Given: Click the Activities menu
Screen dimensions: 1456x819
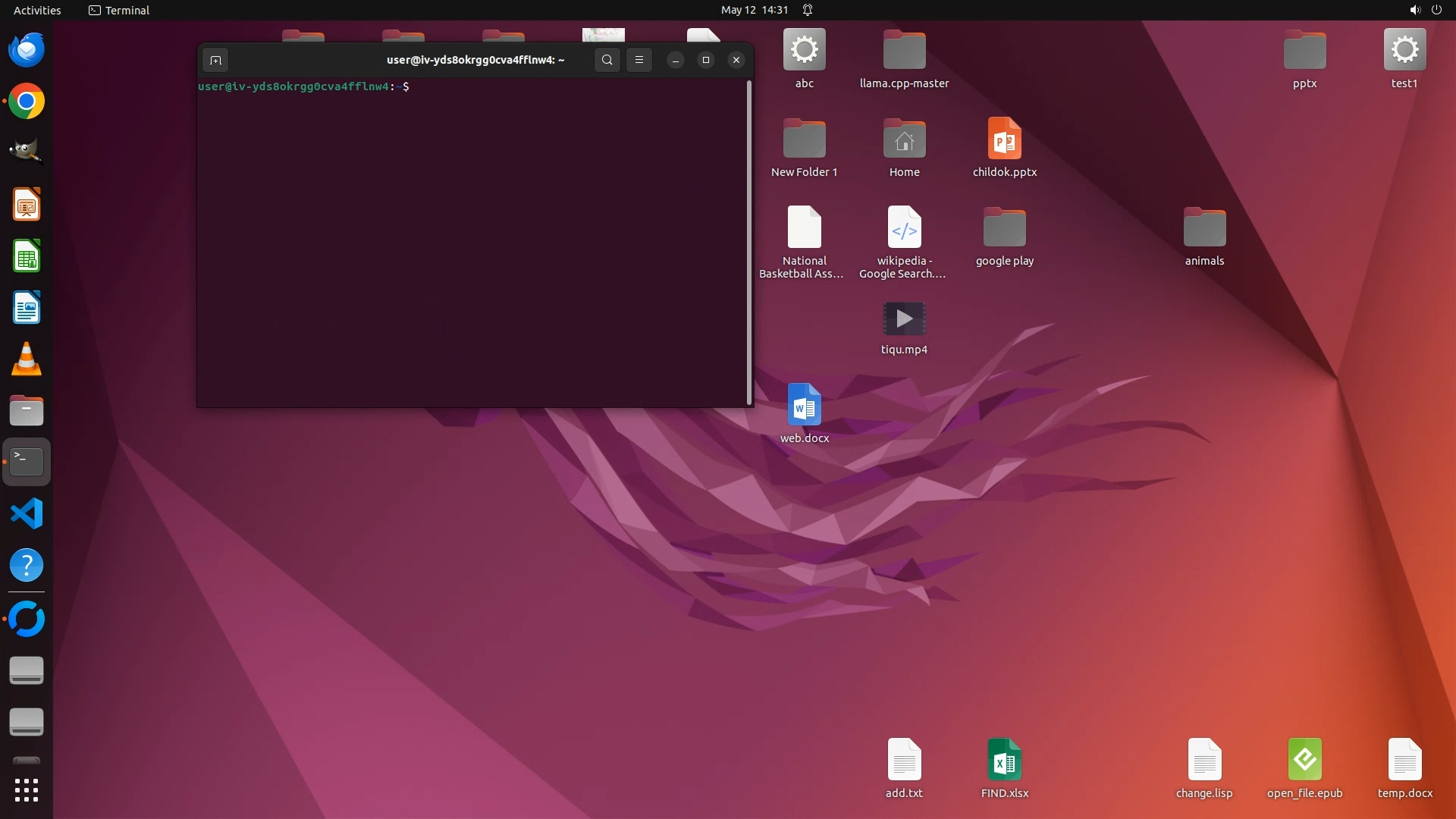Looking at the screenshot, I should [x=37, y=10].
